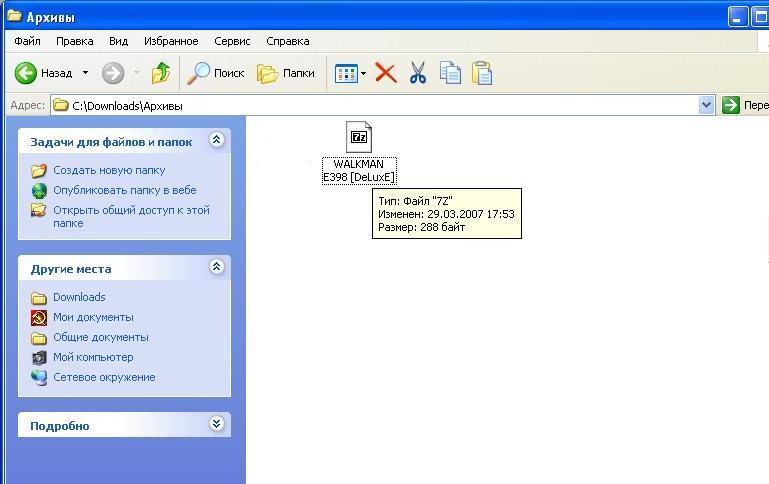Click Создать новую папку link
769x484 pixels.
(x=109, y=170)
